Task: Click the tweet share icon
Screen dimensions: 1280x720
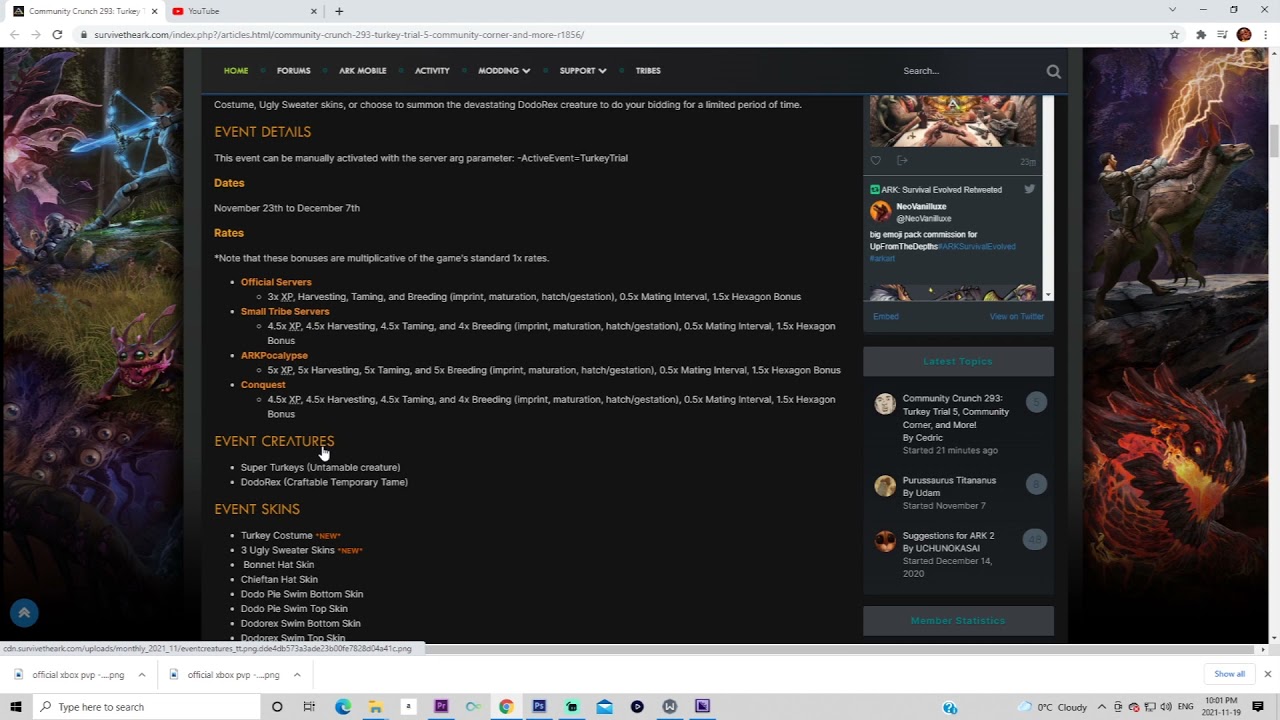Action: tap(902, 160)
